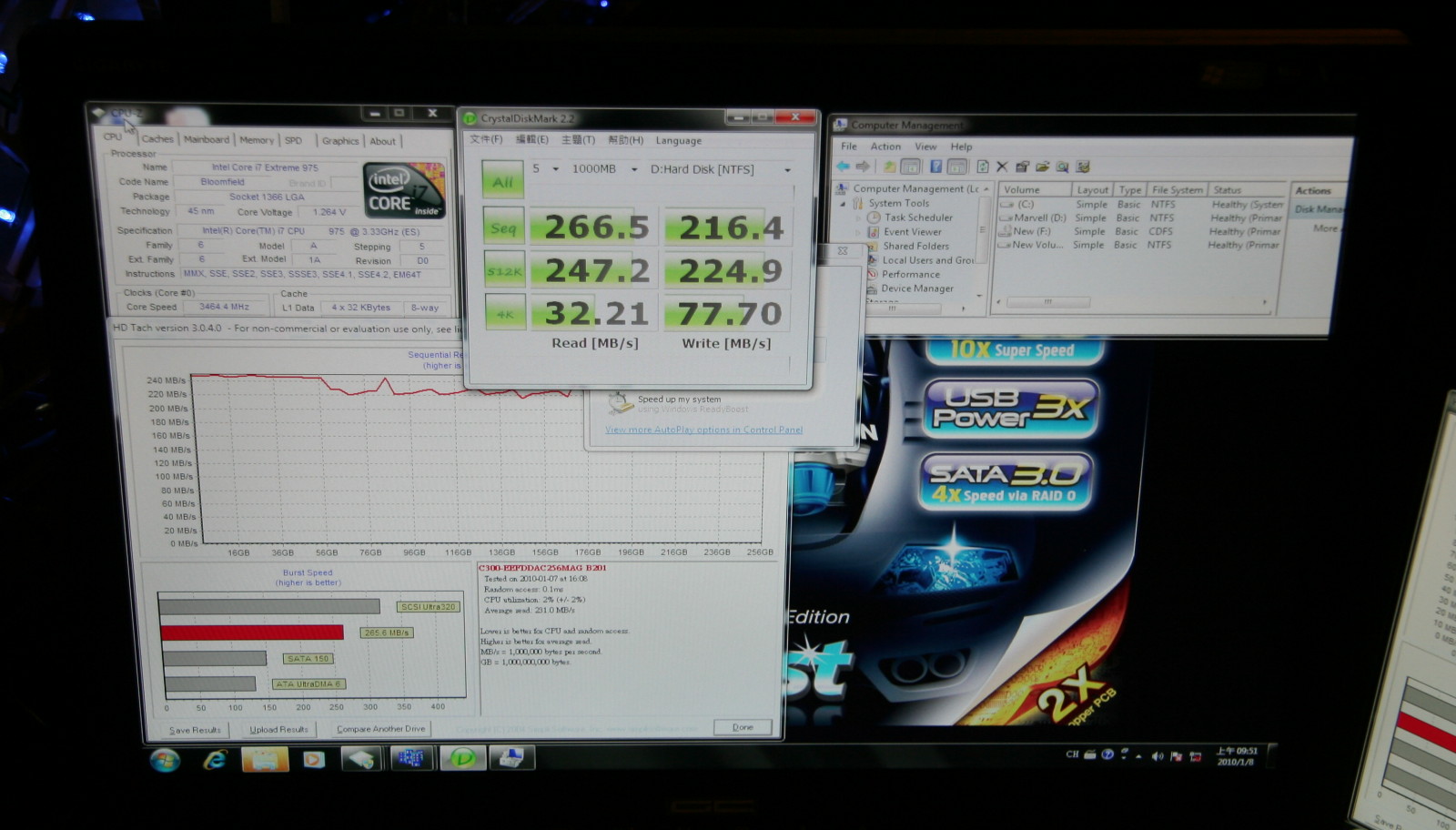This screenshot has width=1456, height=830.
Task: Click the All button in CrystalDiskMark
Action: 502,181
